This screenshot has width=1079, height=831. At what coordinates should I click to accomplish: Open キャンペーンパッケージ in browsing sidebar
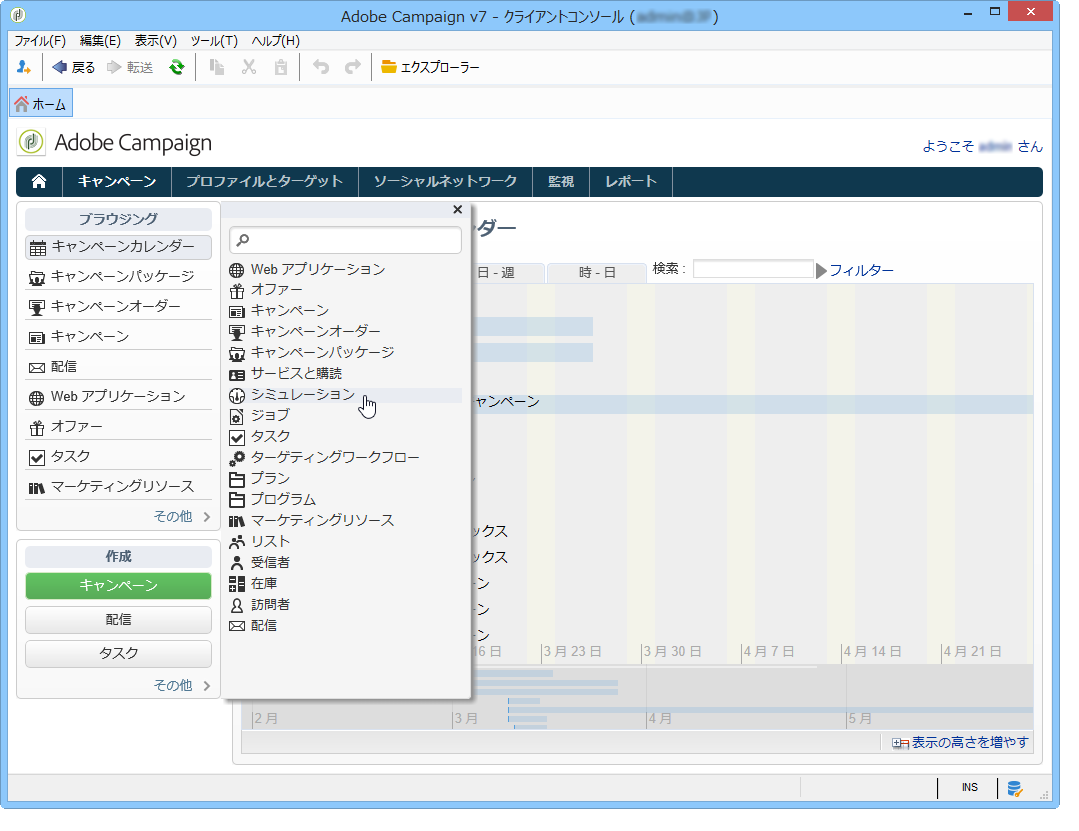click(x=118, y=277)
